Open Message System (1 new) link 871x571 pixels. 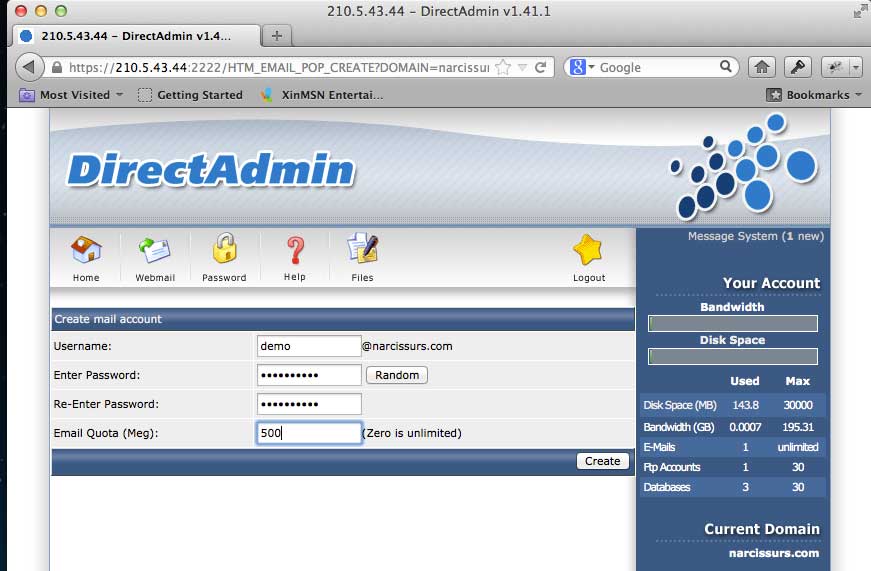click(755, 236)
